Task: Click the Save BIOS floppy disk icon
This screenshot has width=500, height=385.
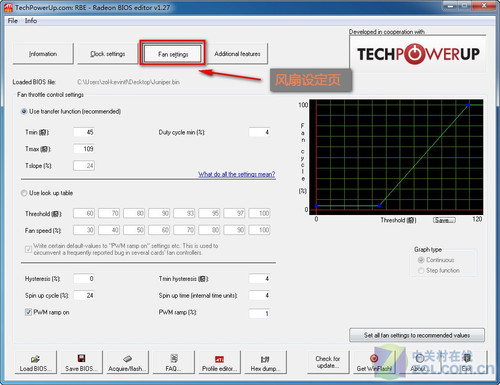Action: tap(81, 362)
